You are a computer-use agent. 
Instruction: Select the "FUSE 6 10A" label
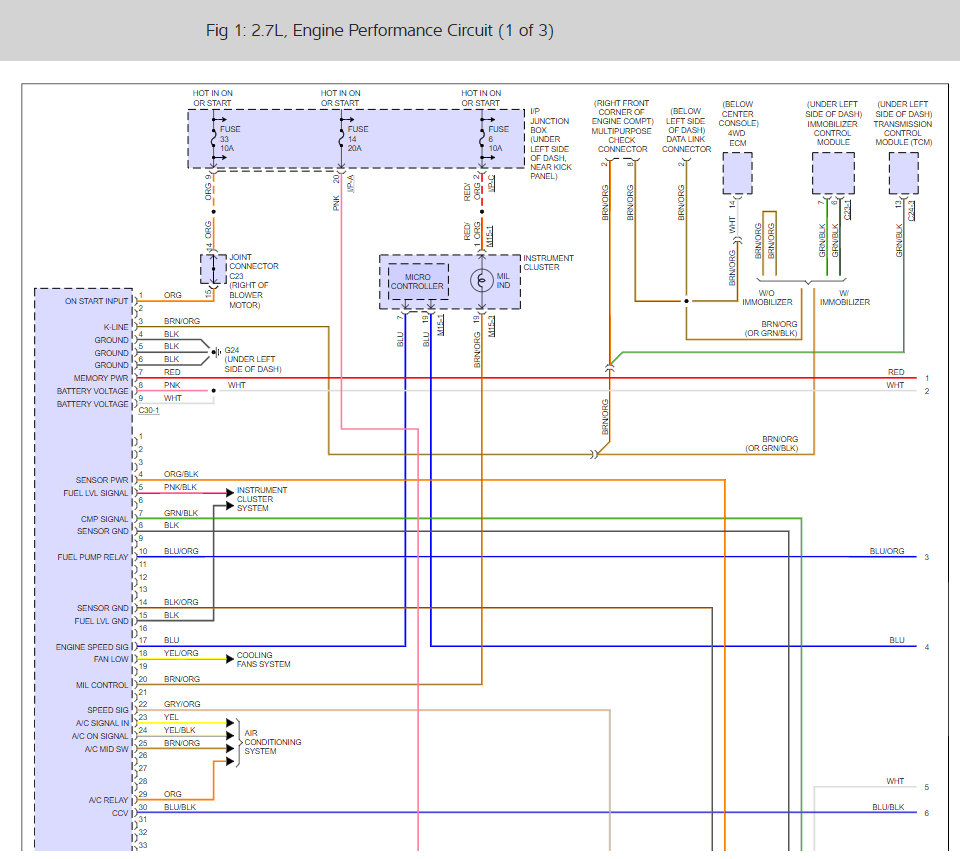click(498, 138)
